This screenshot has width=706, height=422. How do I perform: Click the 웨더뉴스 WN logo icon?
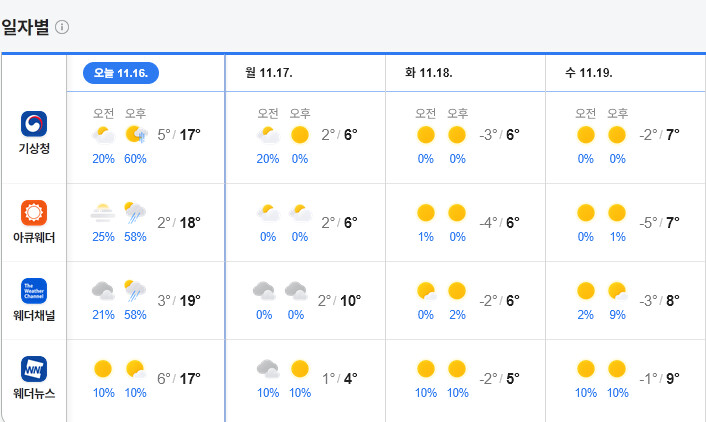34,369
